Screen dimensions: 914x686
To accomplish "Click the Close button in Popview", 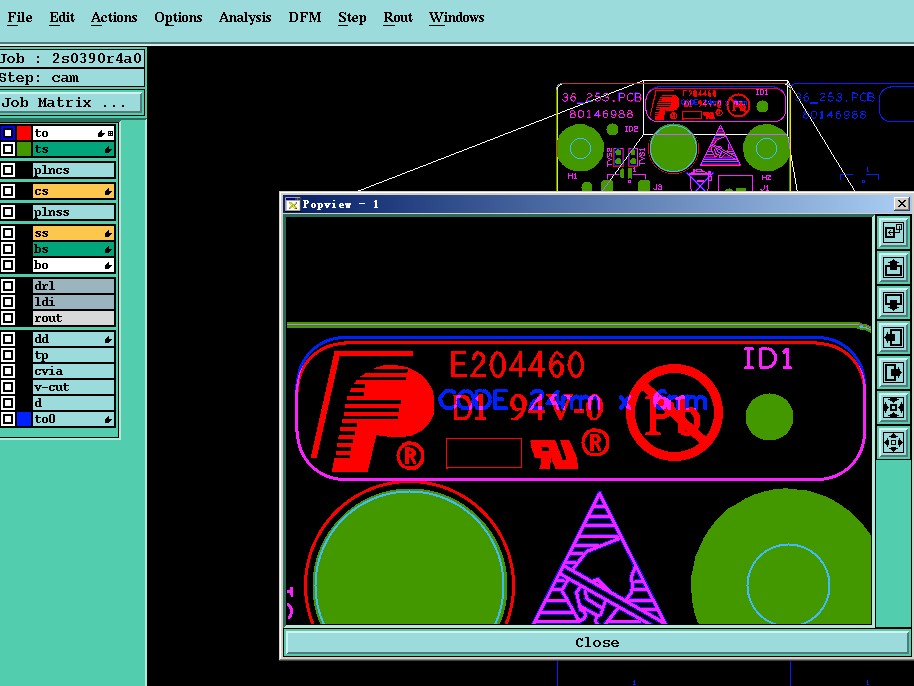I will pos(597,642).
